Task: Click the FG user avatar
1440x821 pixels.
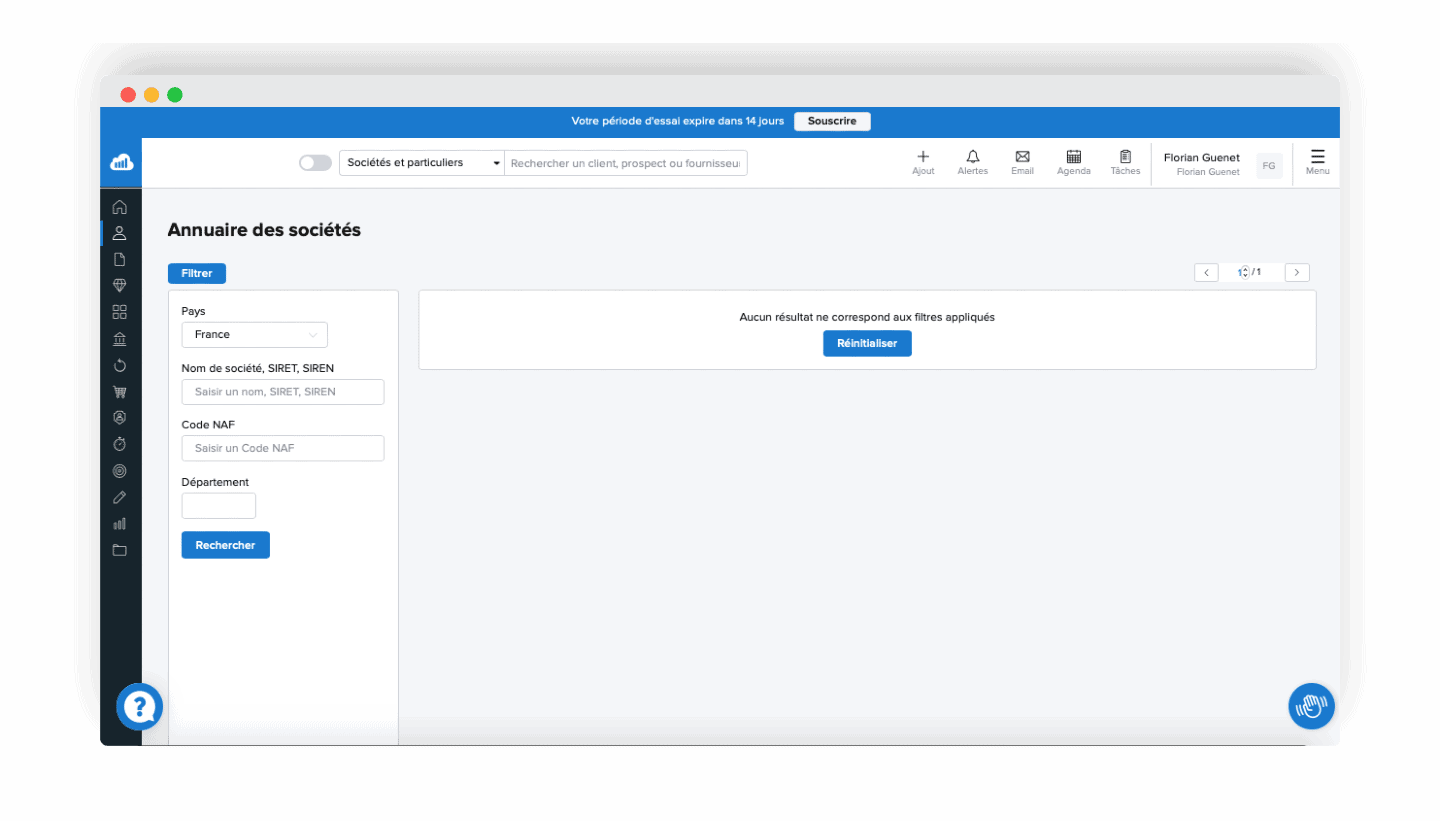Action: click(x=1269, y=165)
